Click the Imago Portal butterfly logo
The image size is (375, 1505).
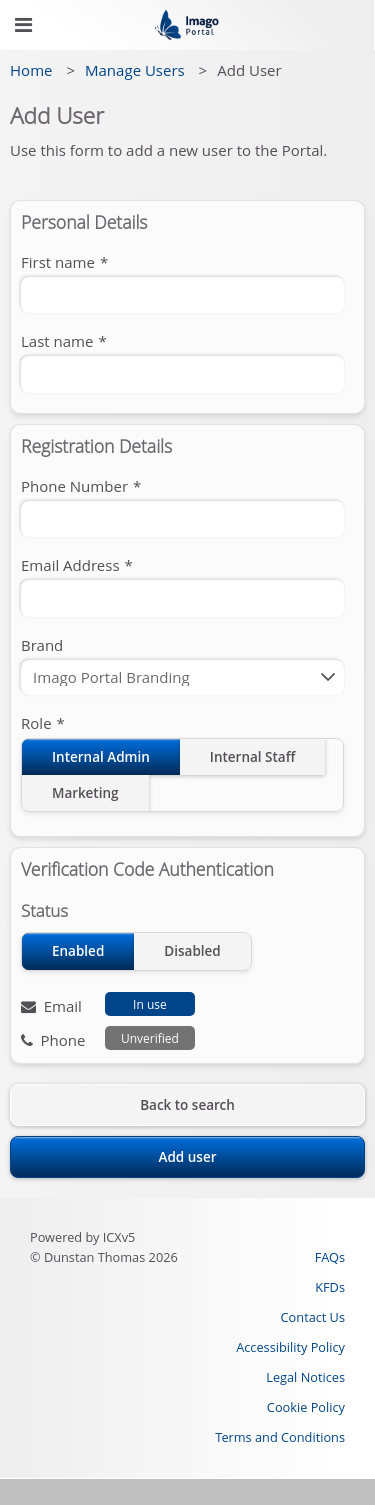(x=187, y=25)
